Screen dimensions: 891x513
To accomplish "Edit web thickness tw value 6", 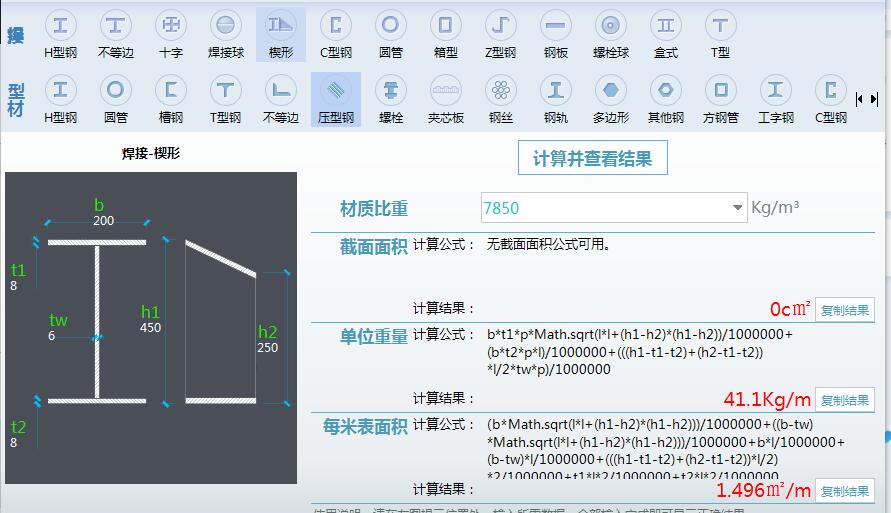I will point(51,335).
